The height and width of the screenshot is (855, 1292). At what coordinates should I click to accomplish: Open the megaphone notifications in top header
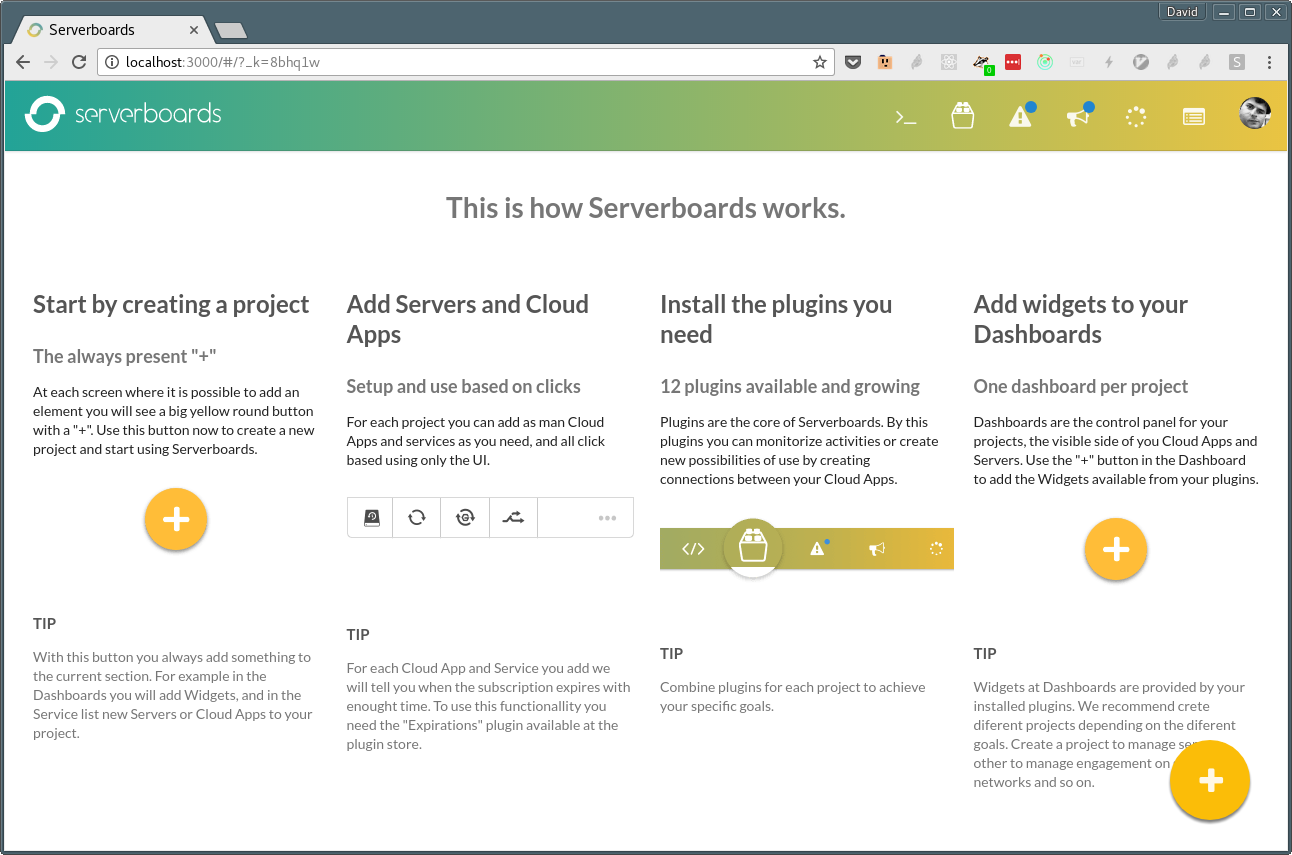(x=1078, y=117)
